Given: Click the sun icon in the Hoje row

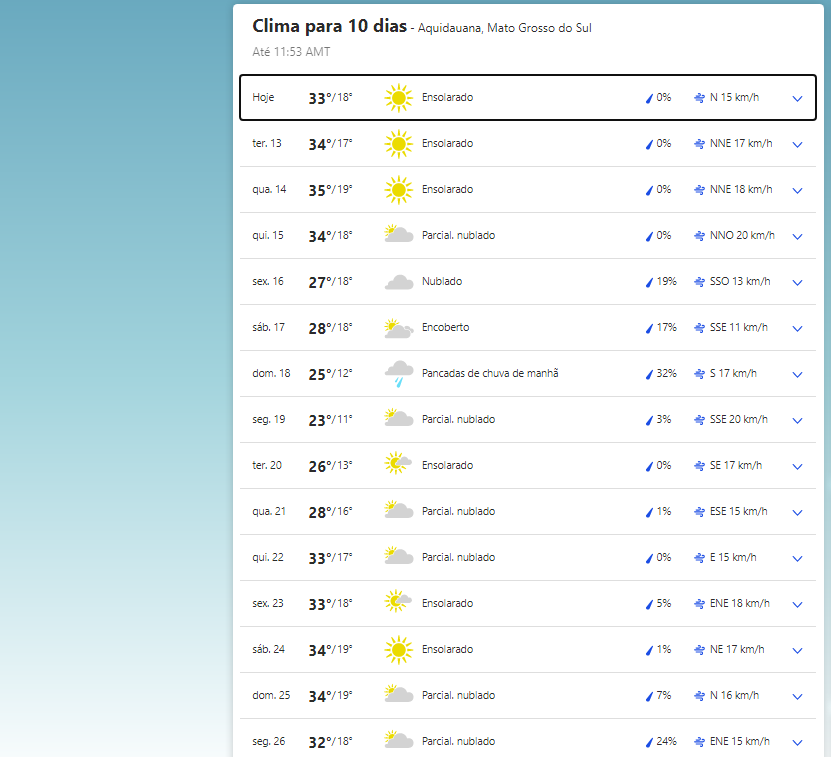Looking at the screenshot, I should (x=398, y=98).
